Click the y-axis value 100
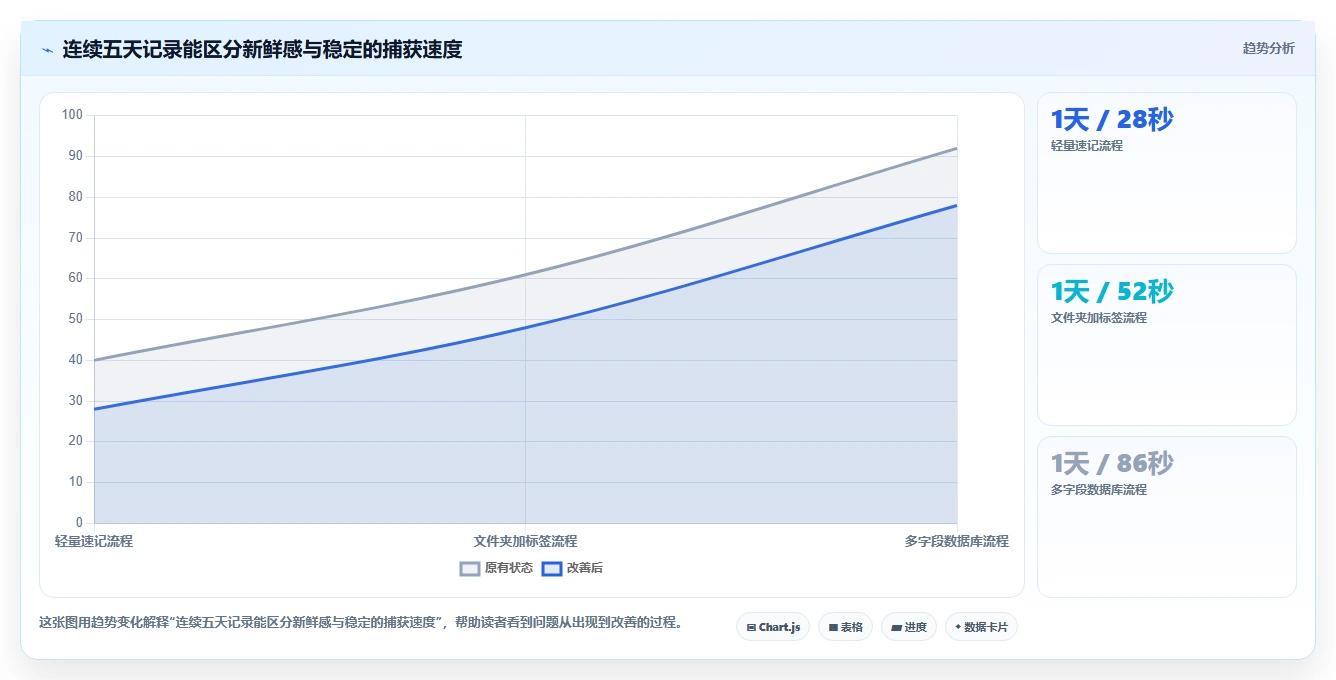This screenshot has width=1336, height=680. click(72, 115)
